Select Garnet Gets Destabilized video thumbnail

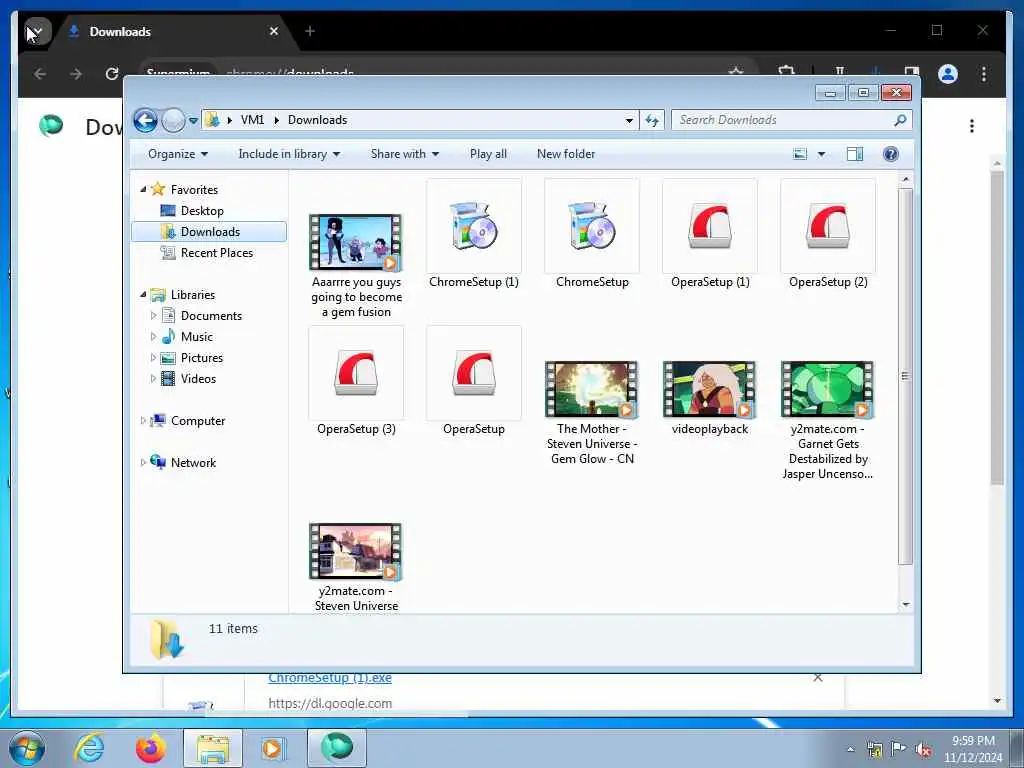(828, 390)
